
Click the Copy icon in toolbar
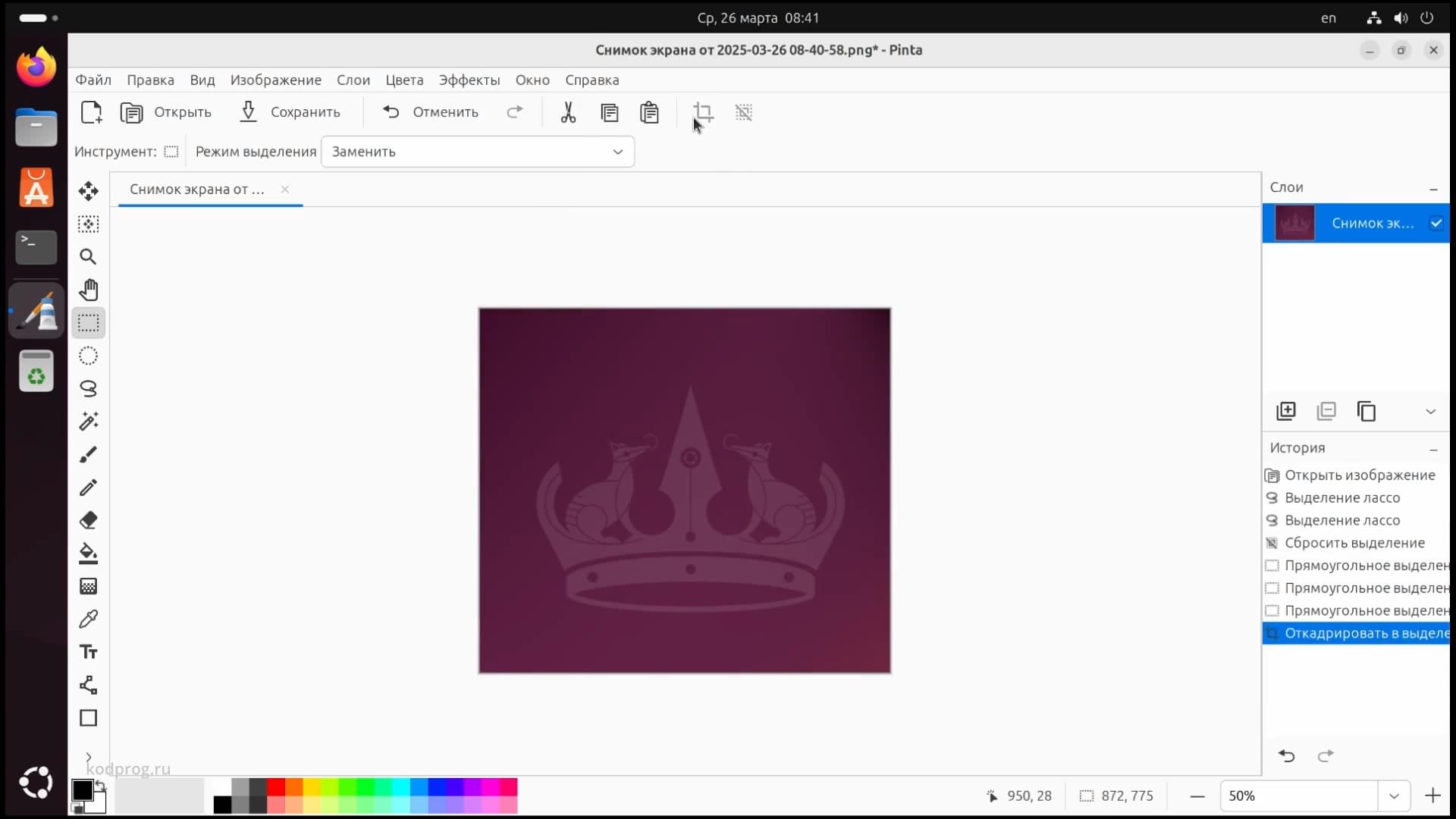pyautogui.click(x=609, y=112)
